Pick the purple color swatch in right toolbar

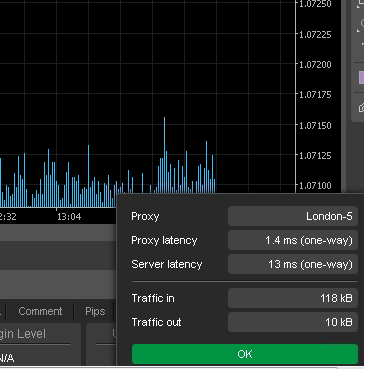click(361, 78)
